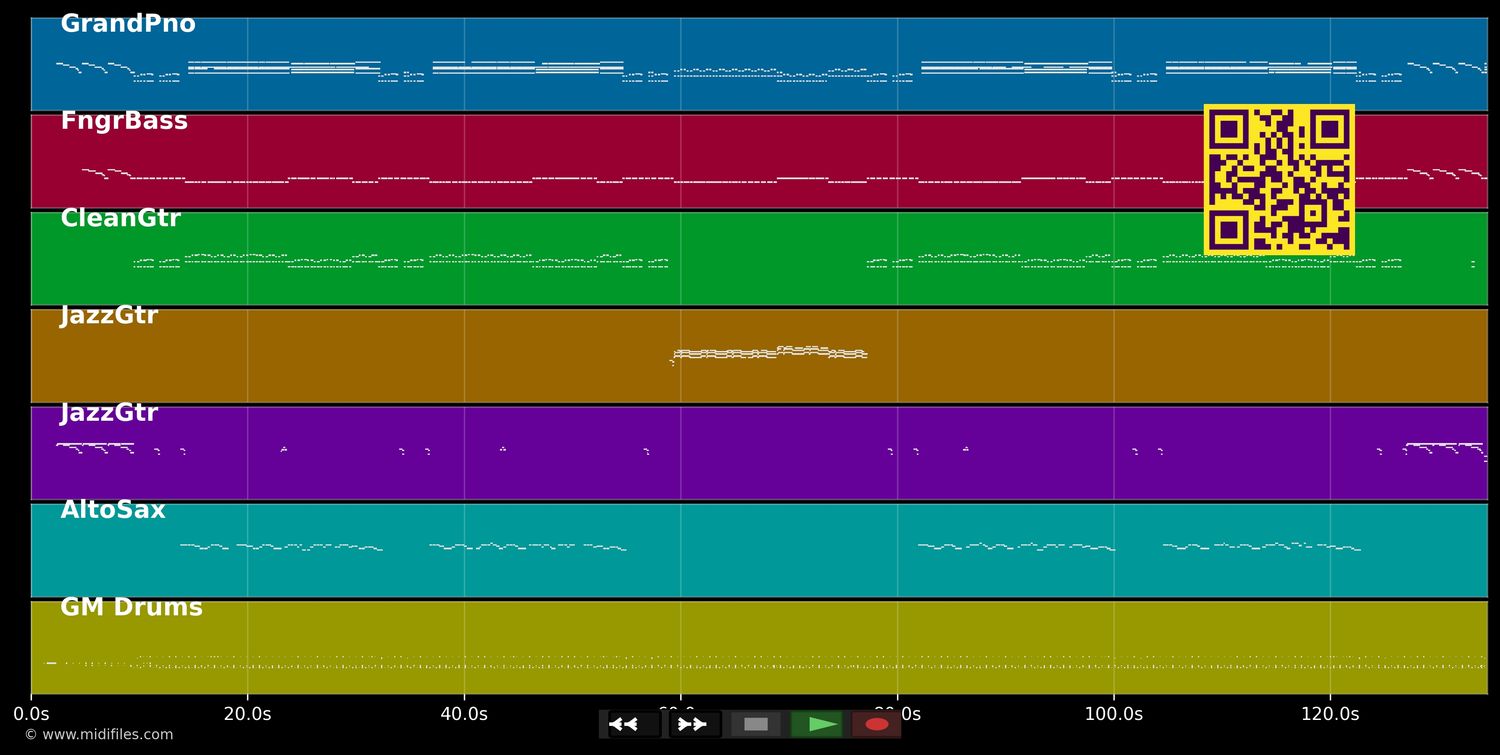Enable the upper JazzGtr track
This screenshot has width=1500, height=755.
[x=108, y=314]
